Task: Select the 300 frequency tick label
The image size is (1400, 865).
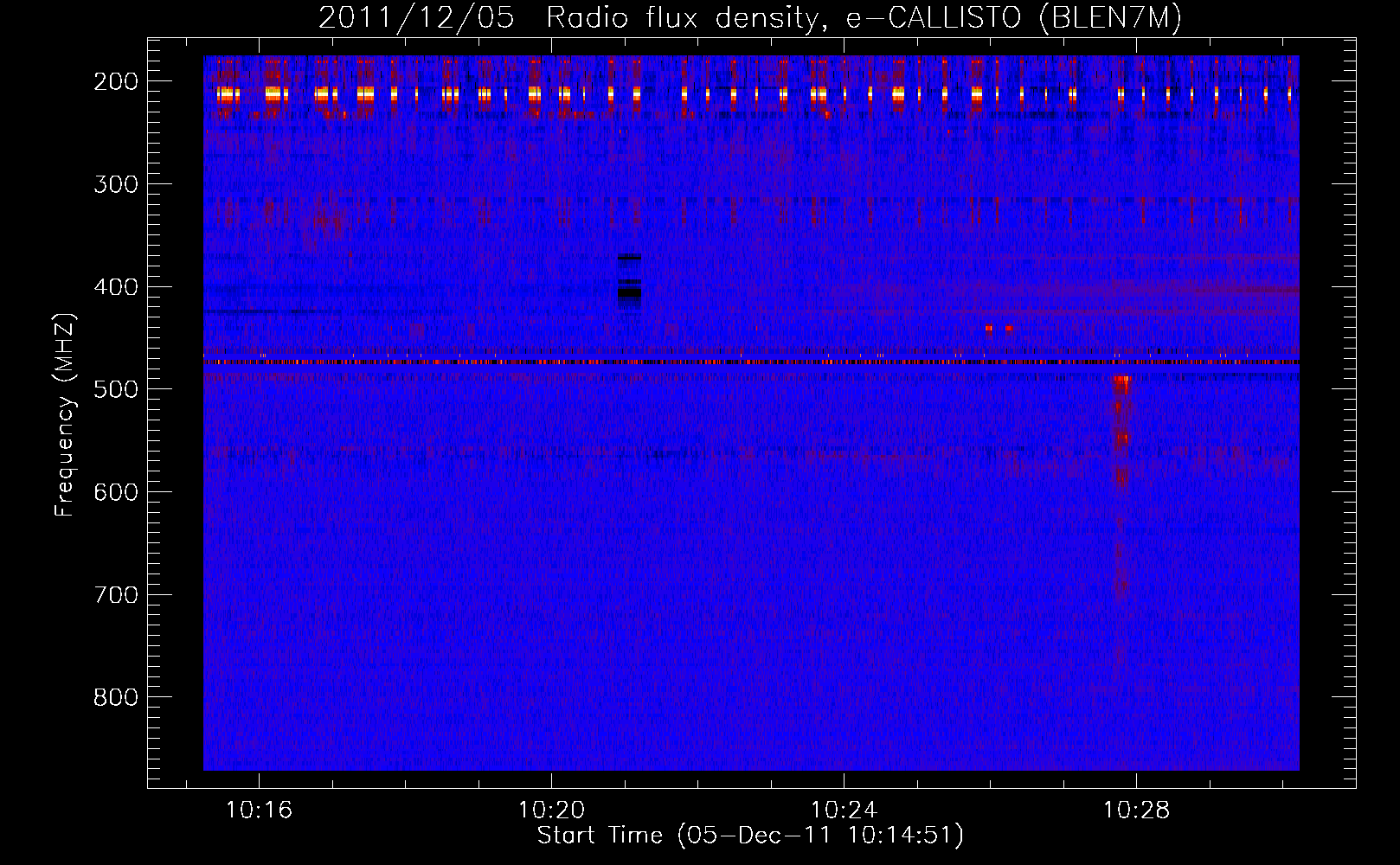Action: (x=116, y=184)
